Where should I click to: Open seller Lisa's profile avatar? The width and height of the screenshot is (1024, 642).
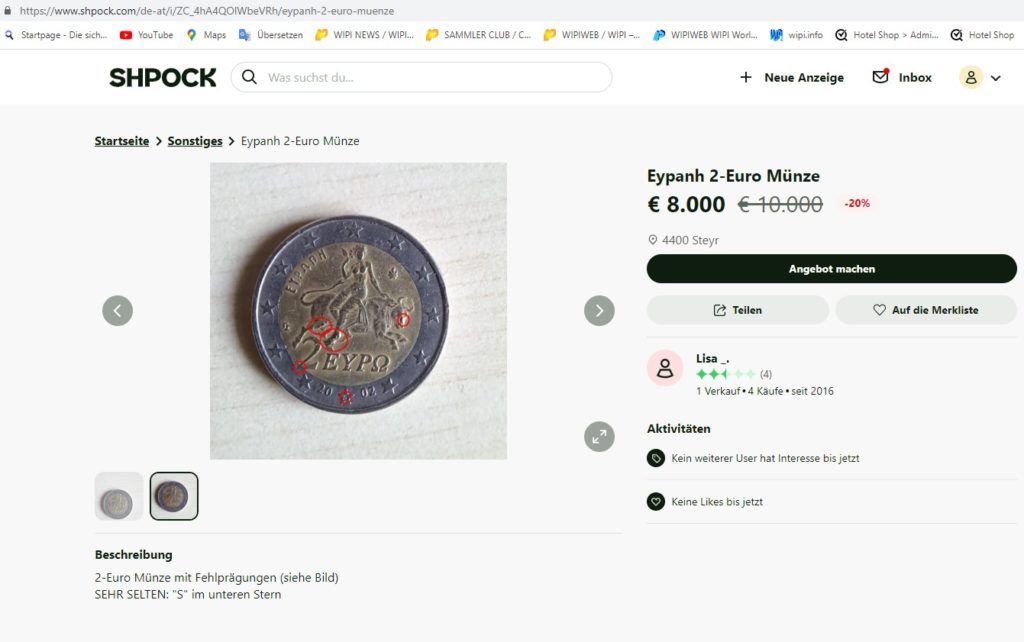coord(665,368)
